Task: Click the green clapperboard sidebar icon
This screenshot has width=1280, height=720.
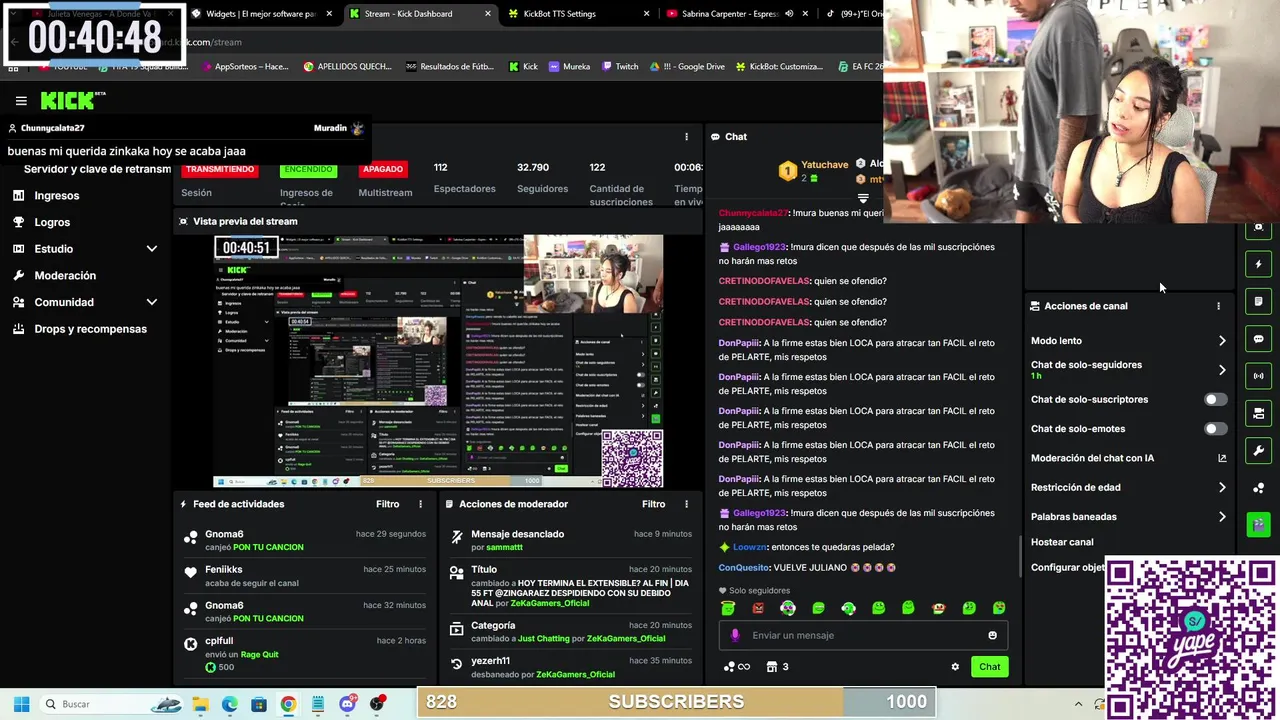Action: pyautogui.click(x=1258, y=524)
